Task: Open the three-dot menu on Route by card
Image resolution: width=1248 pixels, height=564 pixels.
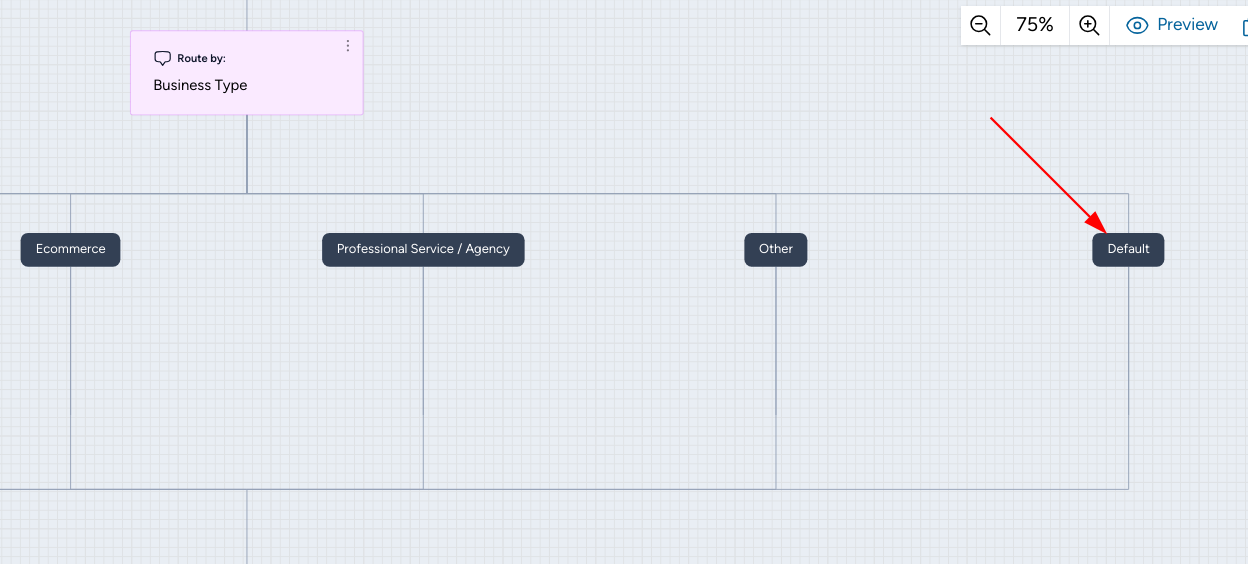Action: coord(348,46)
